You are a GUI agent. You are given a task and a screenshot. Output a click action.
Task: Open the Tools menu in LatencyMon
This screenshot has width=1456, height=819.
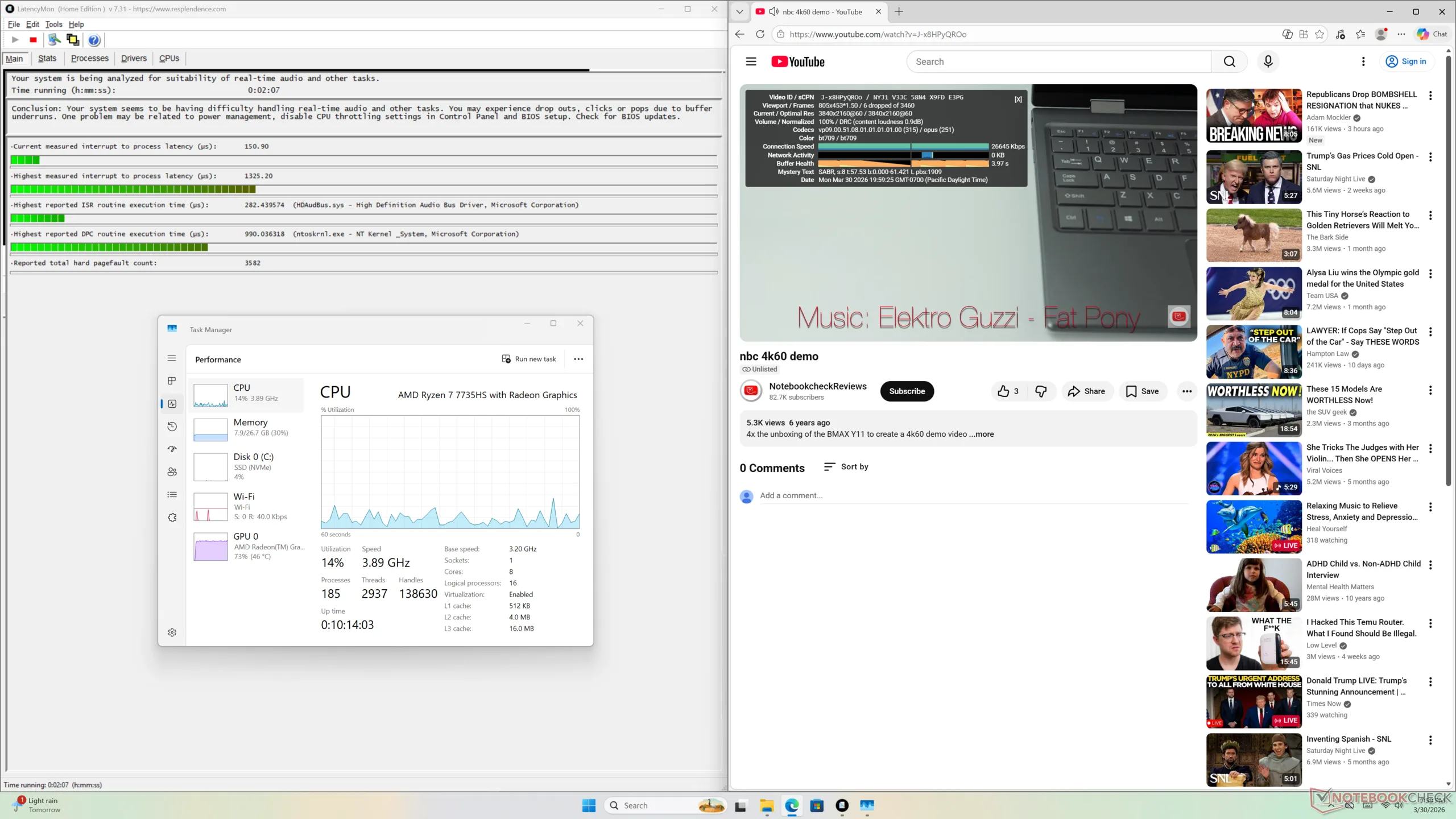coord(53,24)
